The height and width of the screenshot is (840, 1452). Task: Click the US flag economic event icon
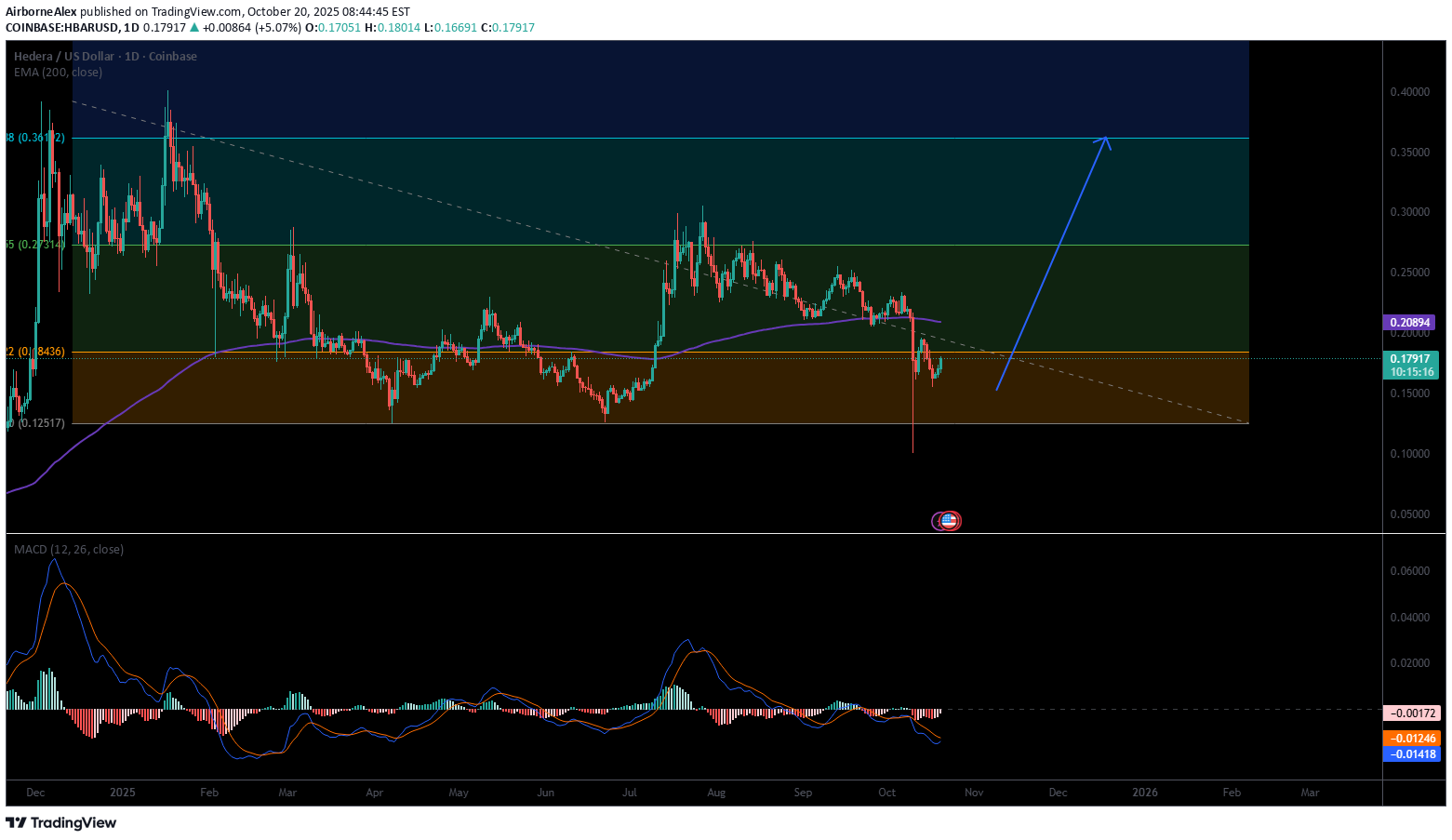pos(948,521)
